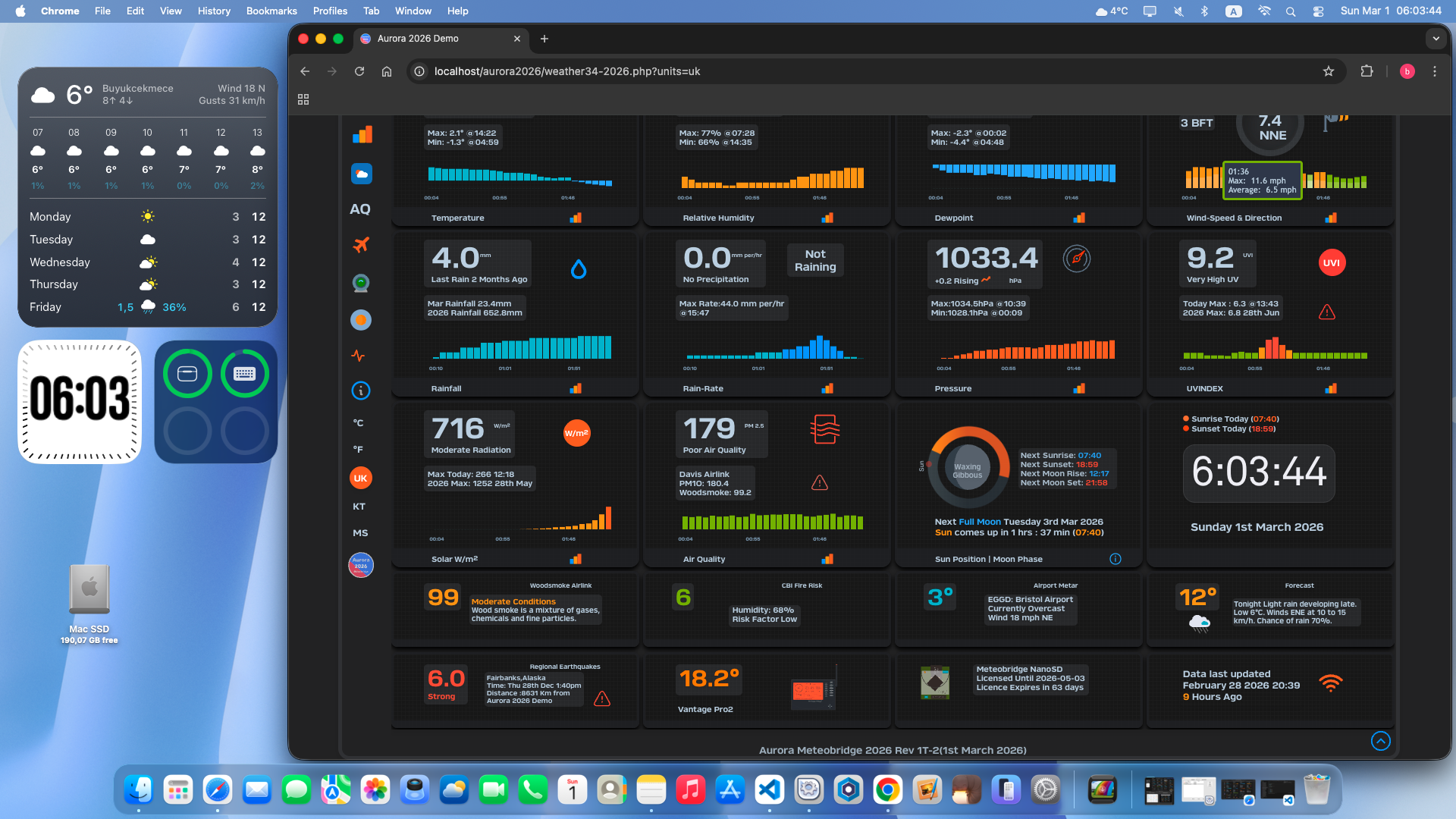Open the AQ air quality sidebar item
The width and height of the screenshot is (1456, 819).
coord(360,209)
